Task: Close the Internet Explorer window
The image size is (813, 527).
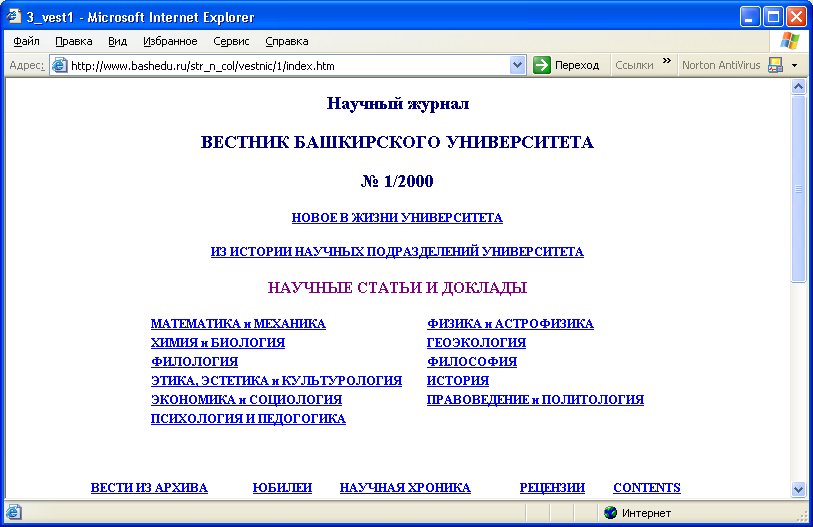Action: coord(796,17)
